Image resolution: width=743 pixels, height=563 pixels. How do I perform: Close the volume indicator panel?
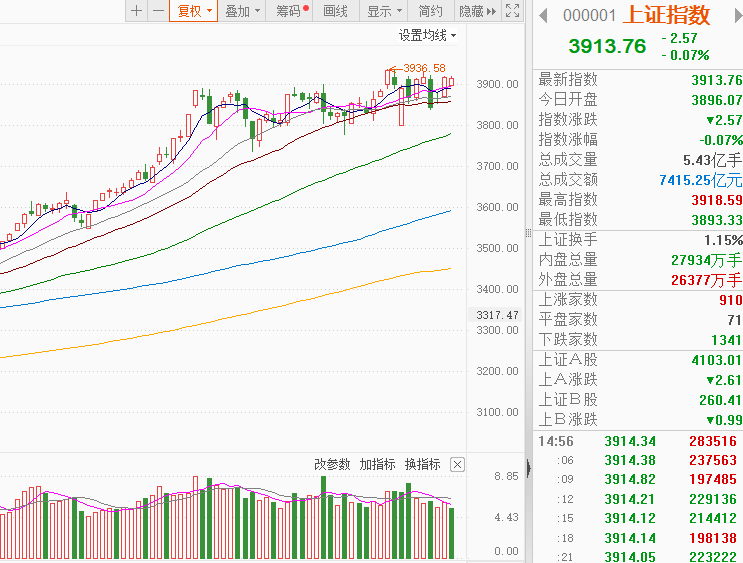pyautogui.click(x=457, y=464)
